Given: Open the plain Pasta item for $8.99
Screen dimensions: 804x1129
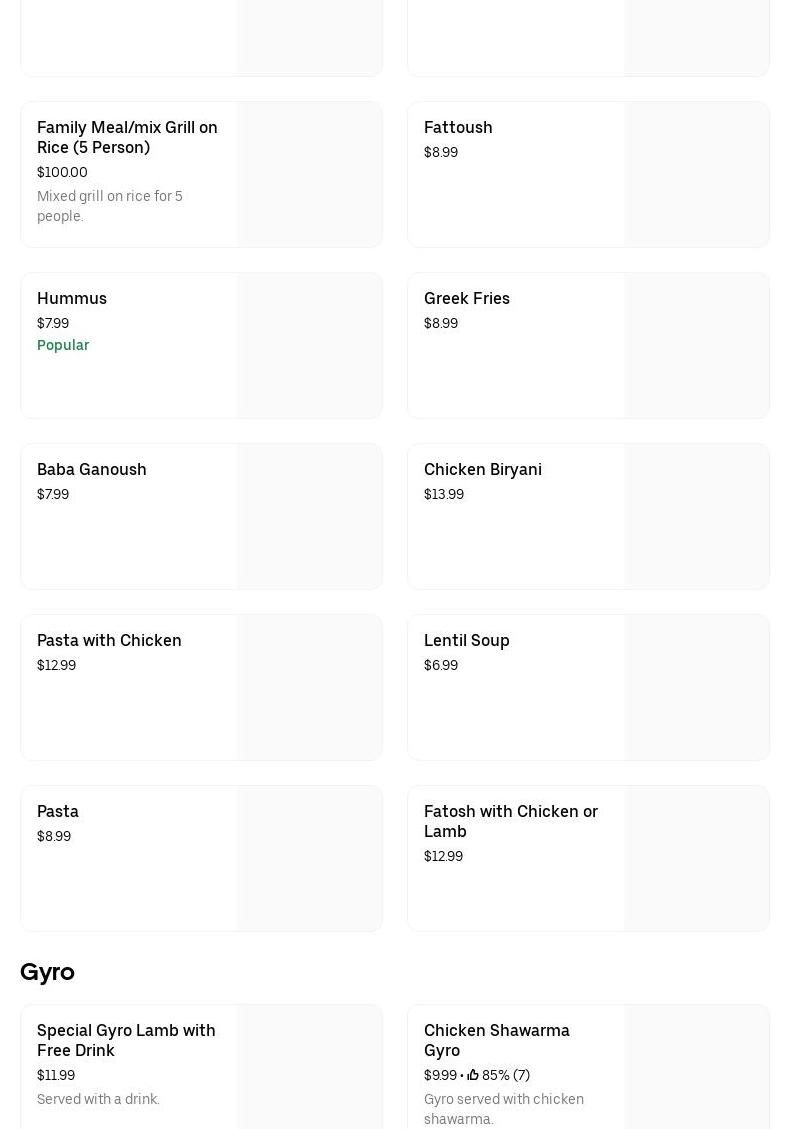Looking at the screenshot, I should pyautogui.click(x=58, y=812).
